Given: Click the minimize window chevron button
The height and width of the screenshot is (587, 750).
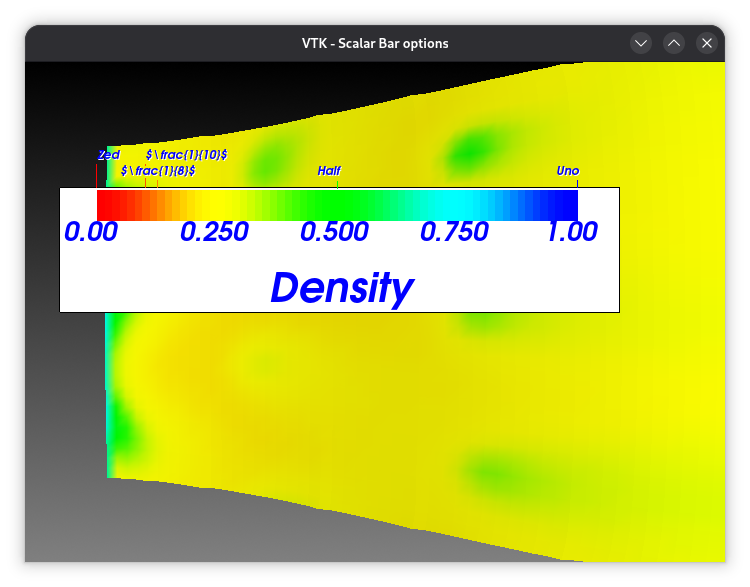Looking at the screenshot, I should tap(641, 43).
